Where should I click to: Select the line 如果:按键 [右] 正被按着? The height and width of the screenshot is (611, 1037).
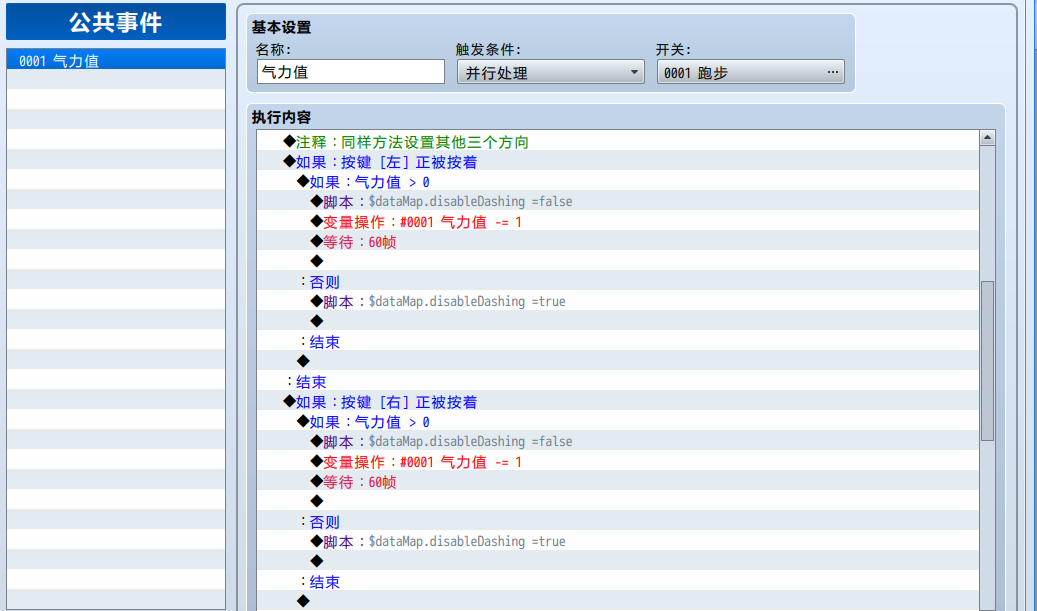coord(618,401)
